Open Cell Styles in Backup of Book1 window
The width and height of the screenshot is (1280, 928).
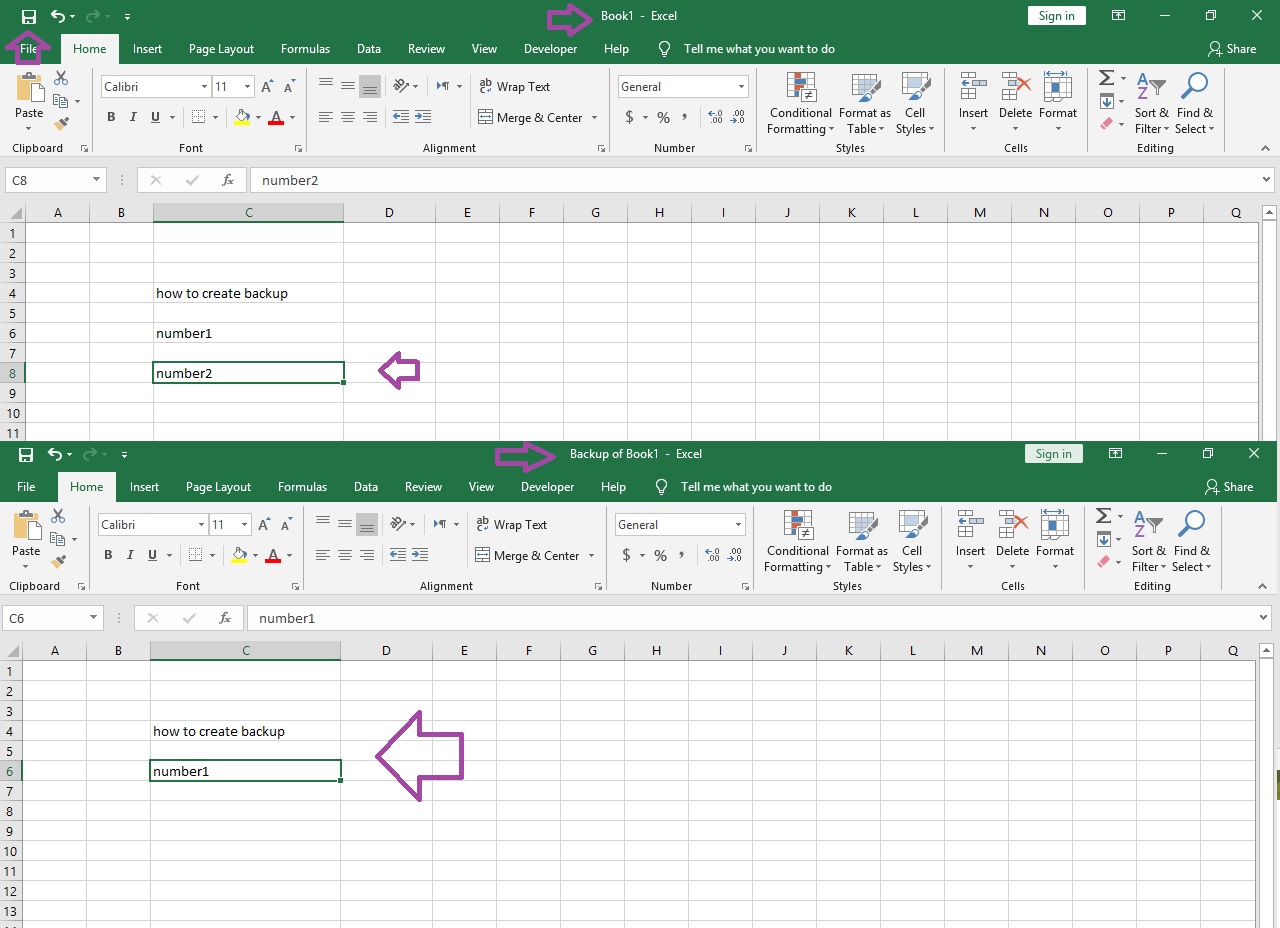913,541
